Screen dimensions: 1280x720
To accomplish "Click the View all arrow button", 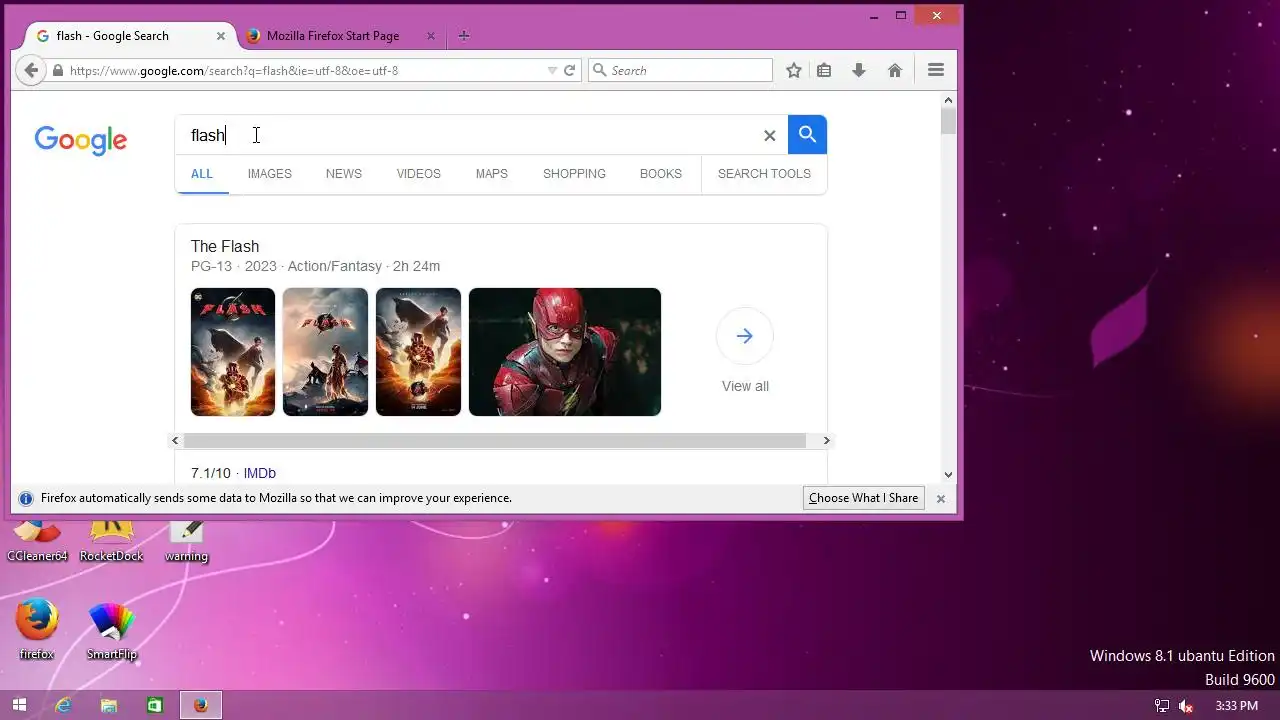I will point(745,336).
